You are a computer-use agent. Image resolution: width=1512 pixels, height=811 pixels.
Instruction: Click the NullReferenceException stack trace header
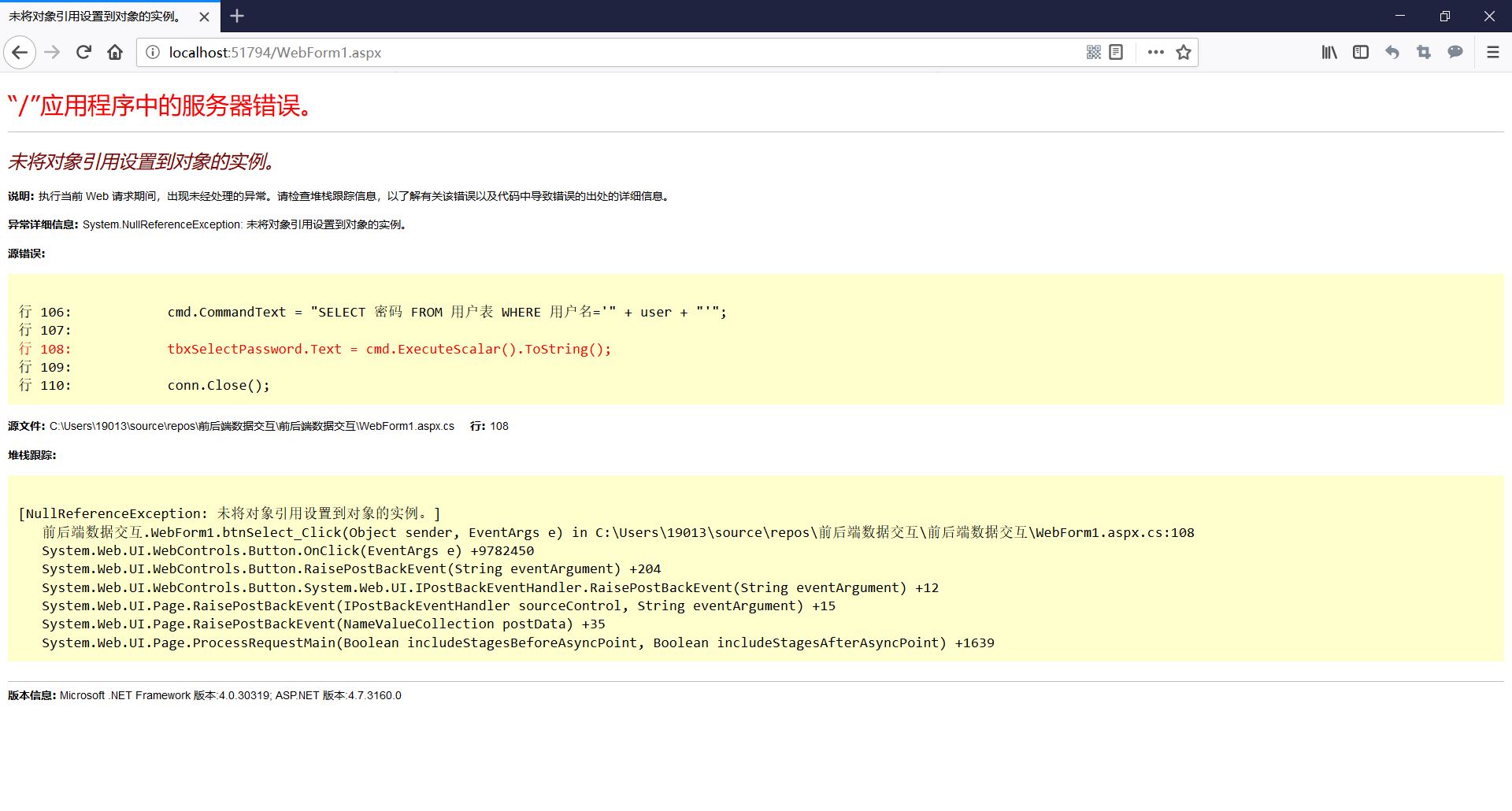point(229,513)
